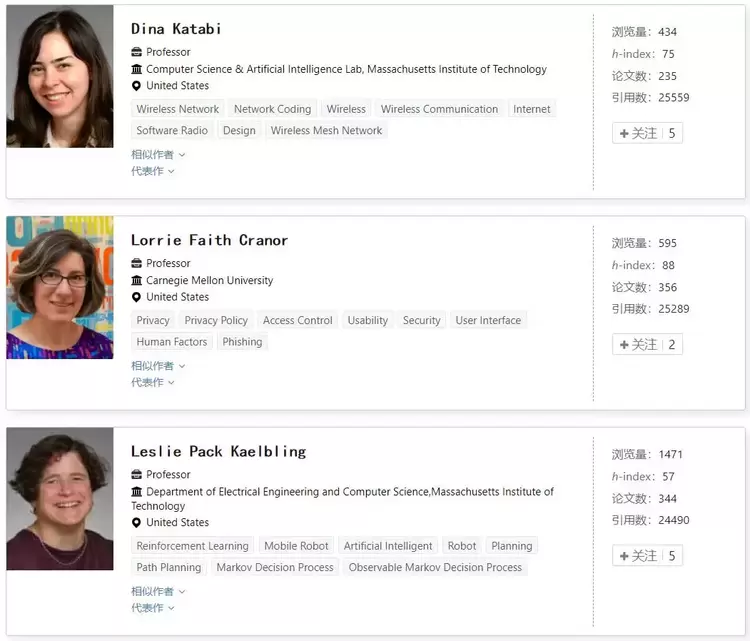This screenshot has height=641, width=750.
Task: Click the professor title icon under Leslie Pack Kaelbling
Action: tap(137, 475)
